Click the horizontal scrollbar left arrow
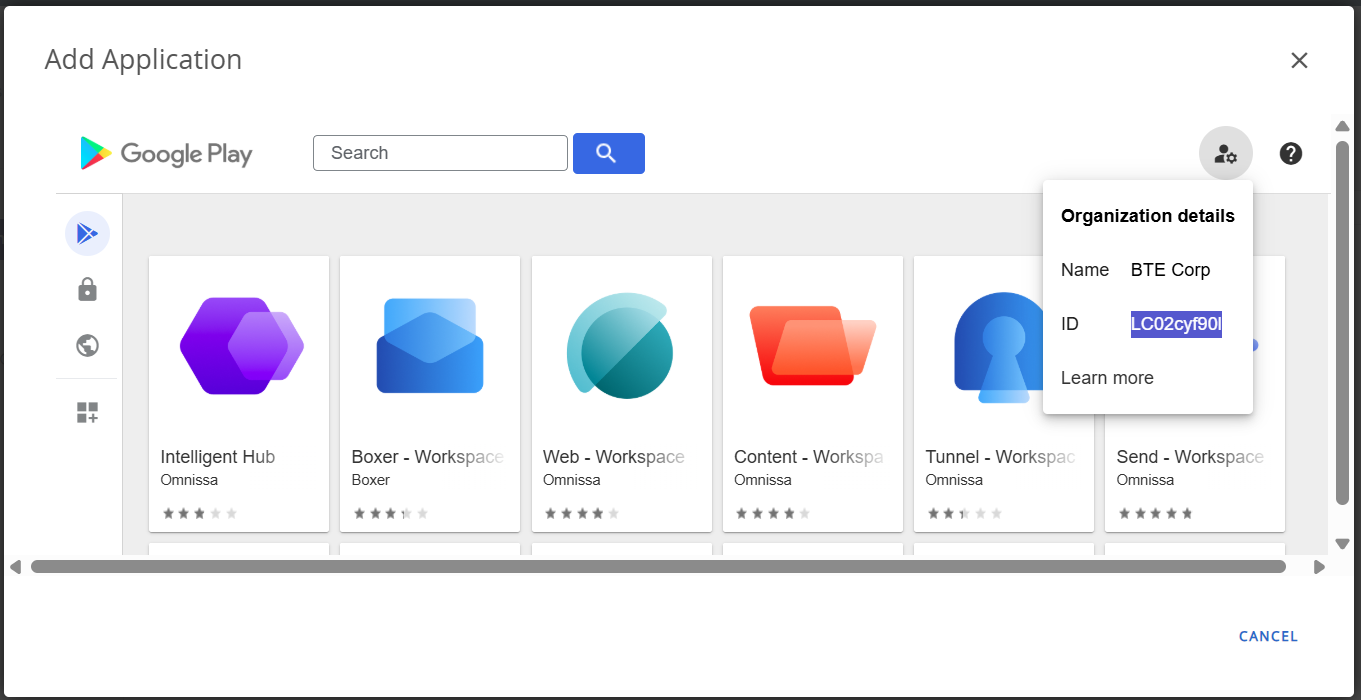The width and height of the screenshot is (1361, 700). coord(15,567)
